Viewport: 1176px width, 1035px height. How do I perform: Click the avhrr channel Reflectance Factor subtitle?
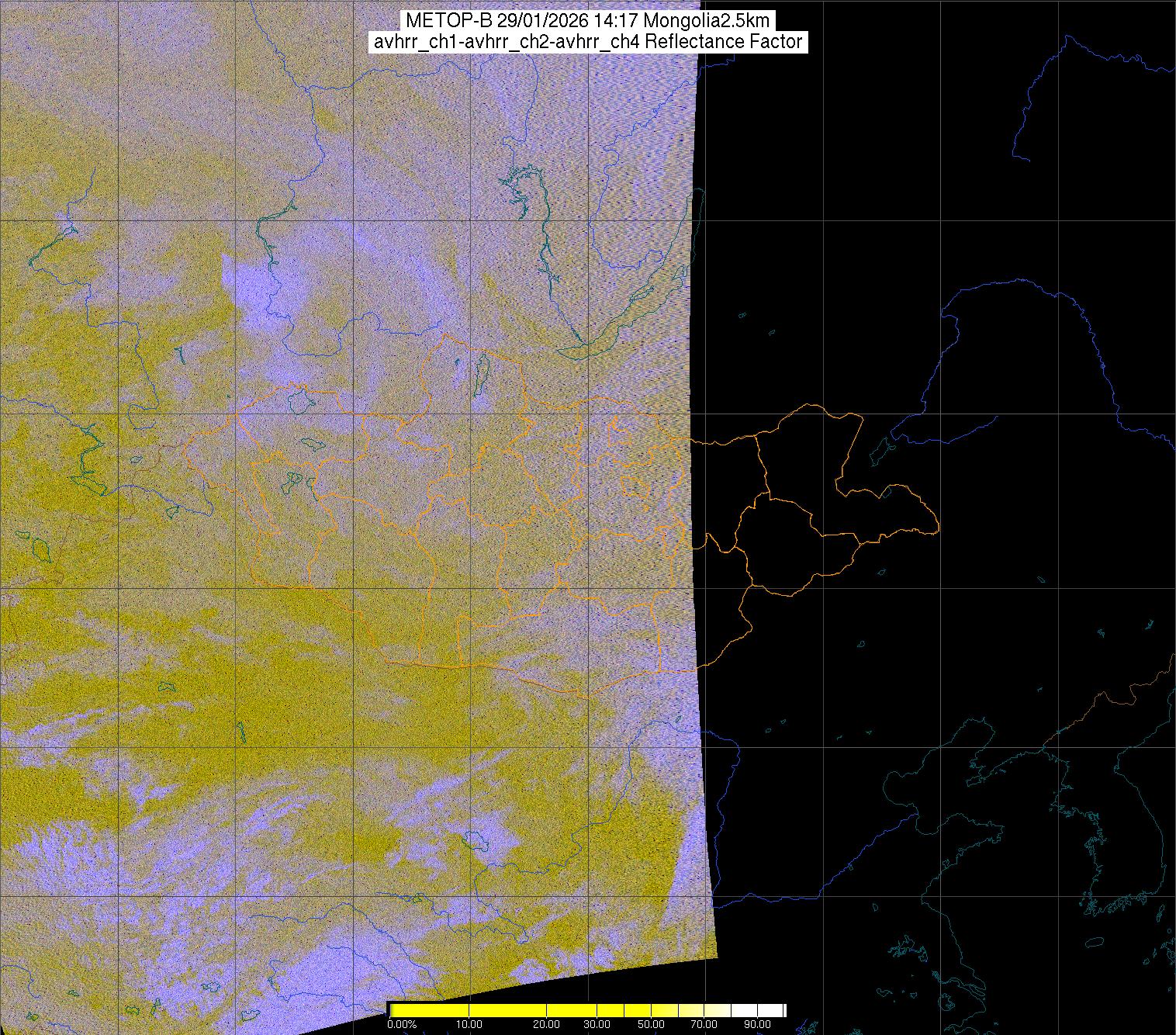(588, 42)
